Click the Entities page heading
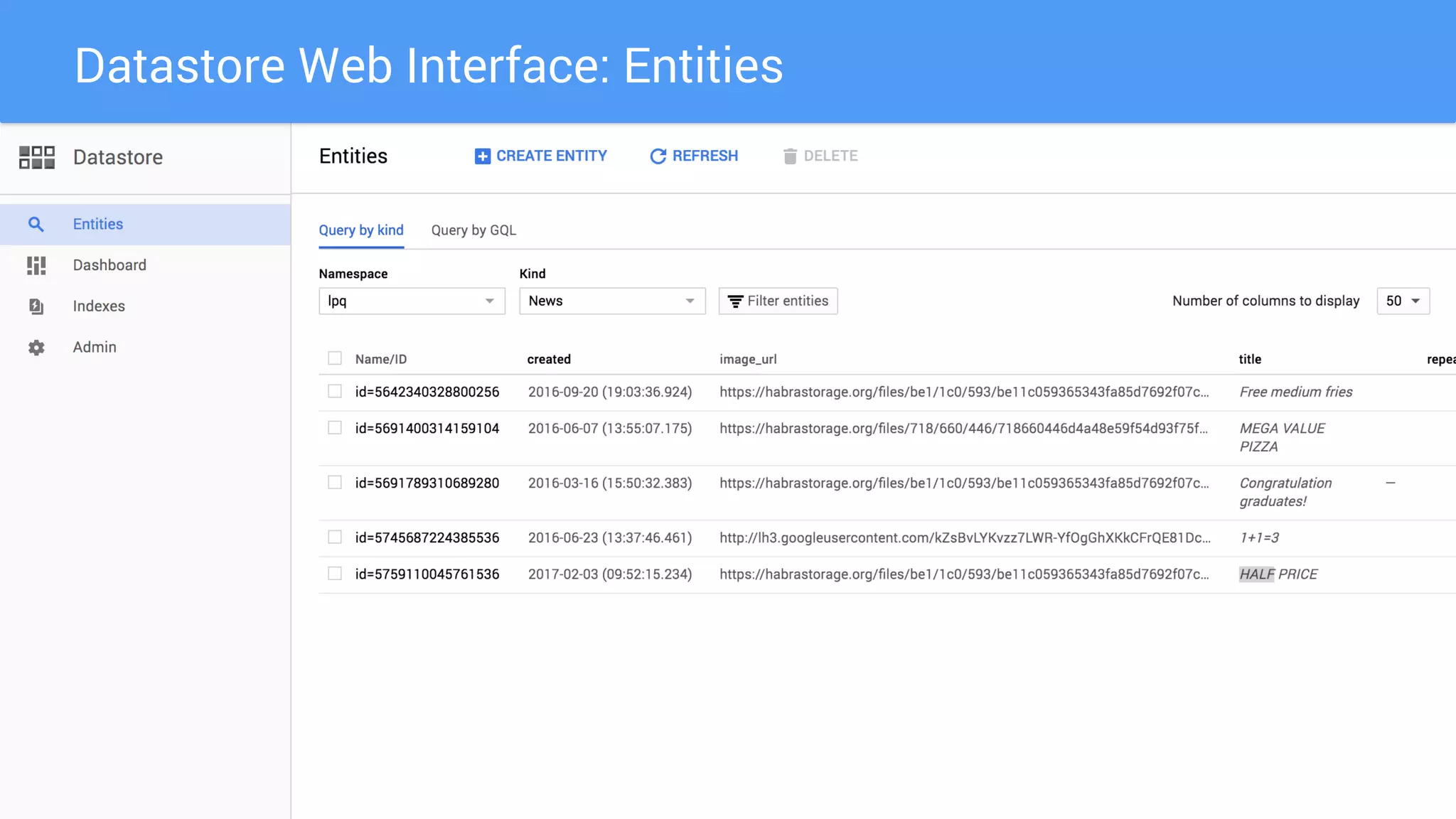 [353, 156]
